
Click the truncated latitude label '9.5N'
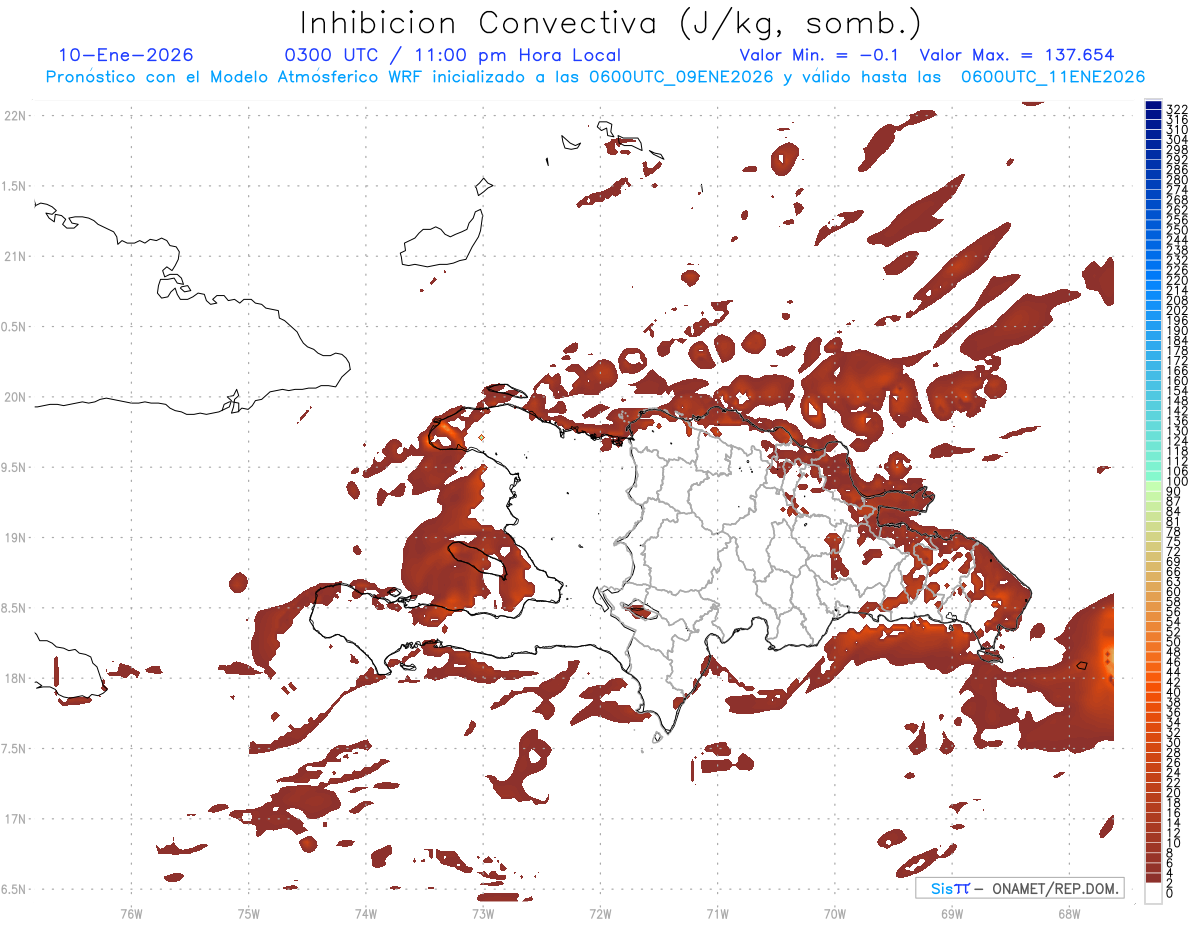13,467
